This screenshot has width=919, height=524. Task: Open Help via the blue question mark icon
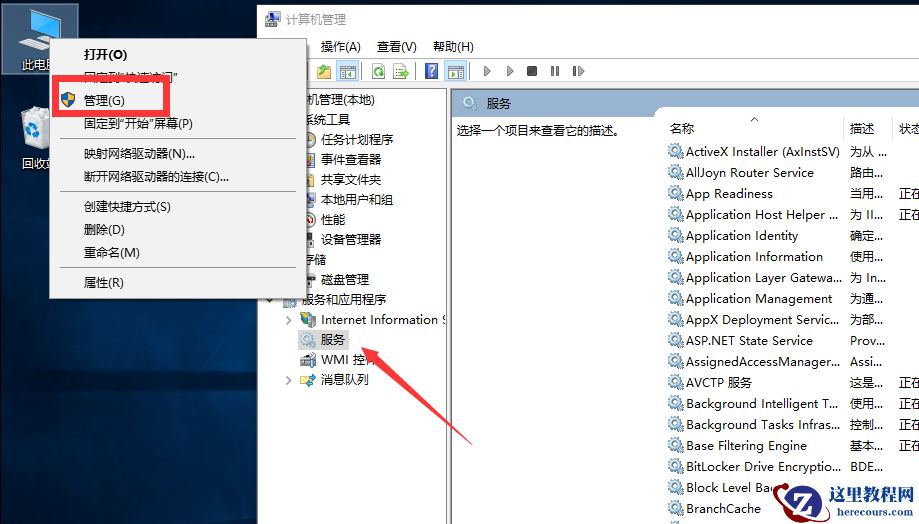coord(431,72)
